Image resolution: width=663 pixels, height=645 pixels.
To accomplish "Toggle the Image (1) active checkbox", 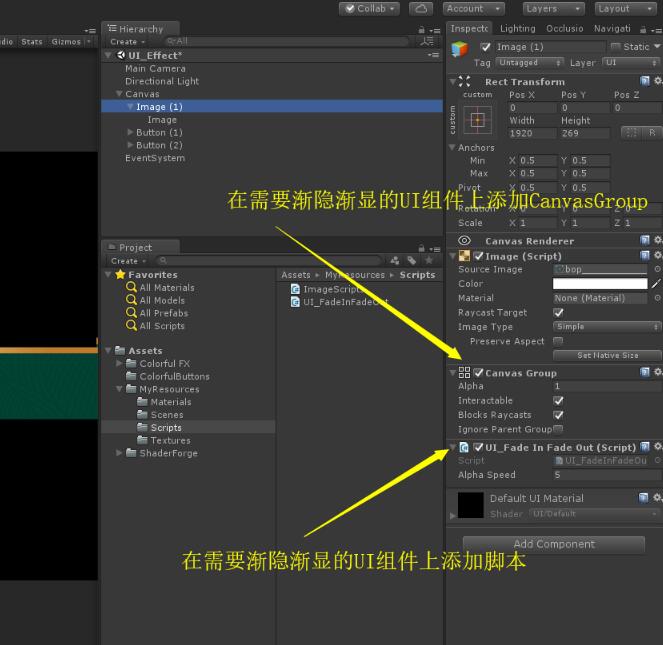I will (485, 47).
